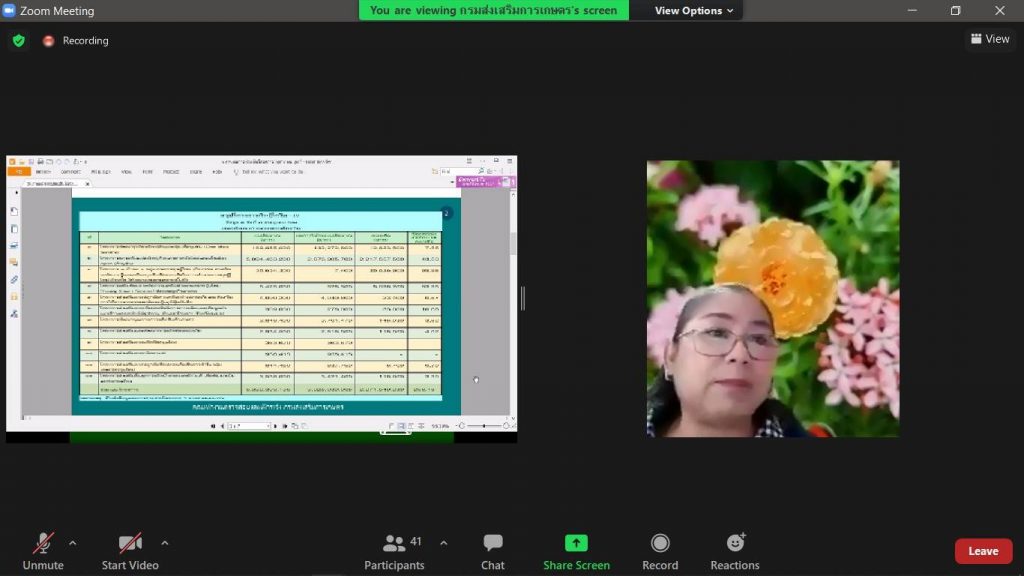Expand video options arrow beside Start Video
Screen dimensions: 1024x576
[x=165, y=543]
